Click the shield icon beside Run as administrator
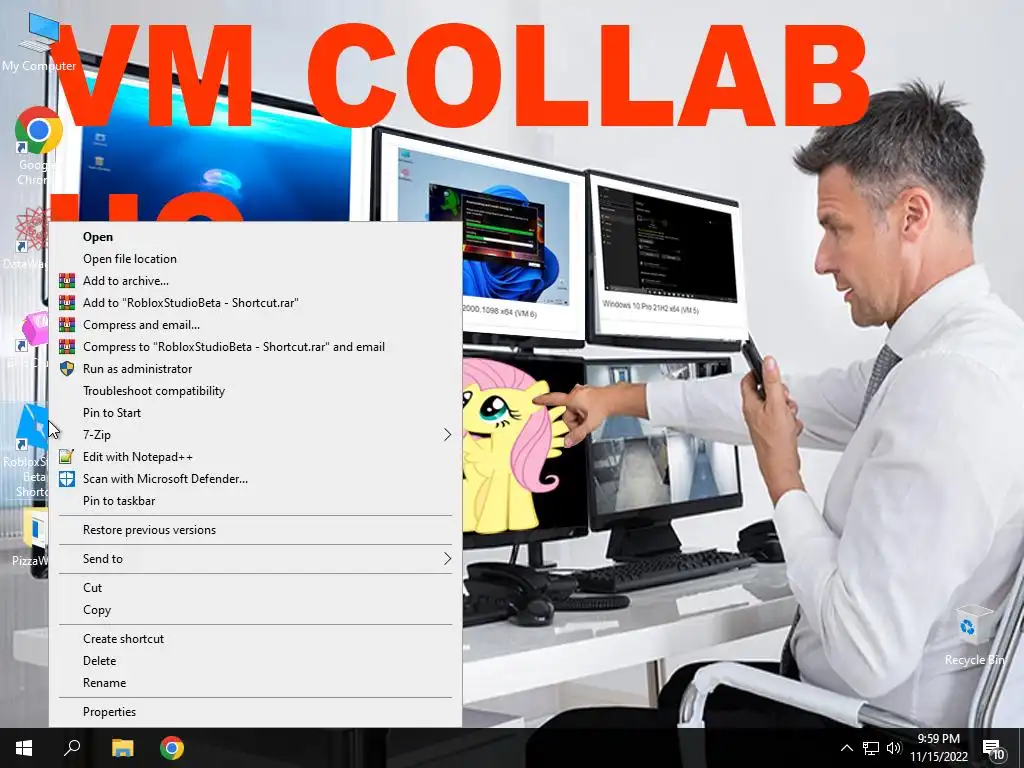1024x768 pixels. (x=67, y=368)
